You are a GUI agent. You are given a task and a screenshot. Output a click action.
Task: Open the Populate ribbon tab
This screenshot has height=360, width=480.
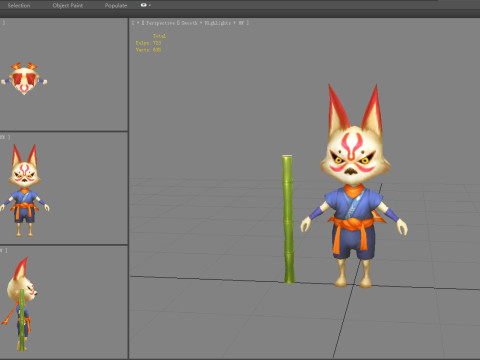(x=116, y=5)
